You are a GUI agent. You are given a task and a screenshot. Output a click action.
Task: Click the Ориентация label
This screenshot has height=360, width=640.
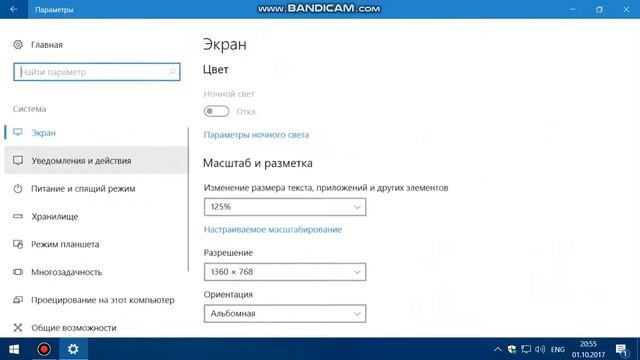click(228, 294)
